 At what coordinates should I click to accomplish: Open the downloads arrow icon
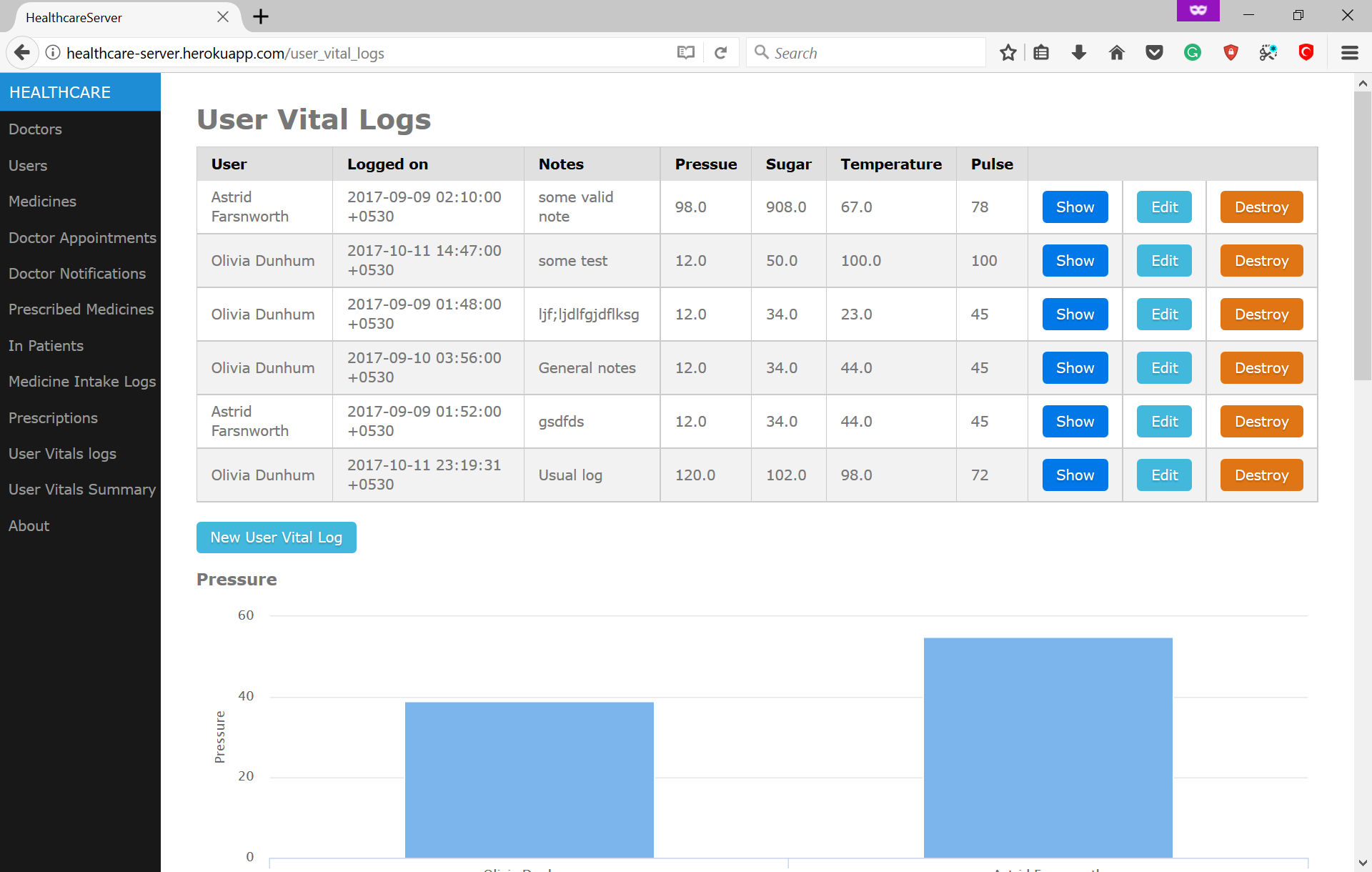coord(1079,52)
